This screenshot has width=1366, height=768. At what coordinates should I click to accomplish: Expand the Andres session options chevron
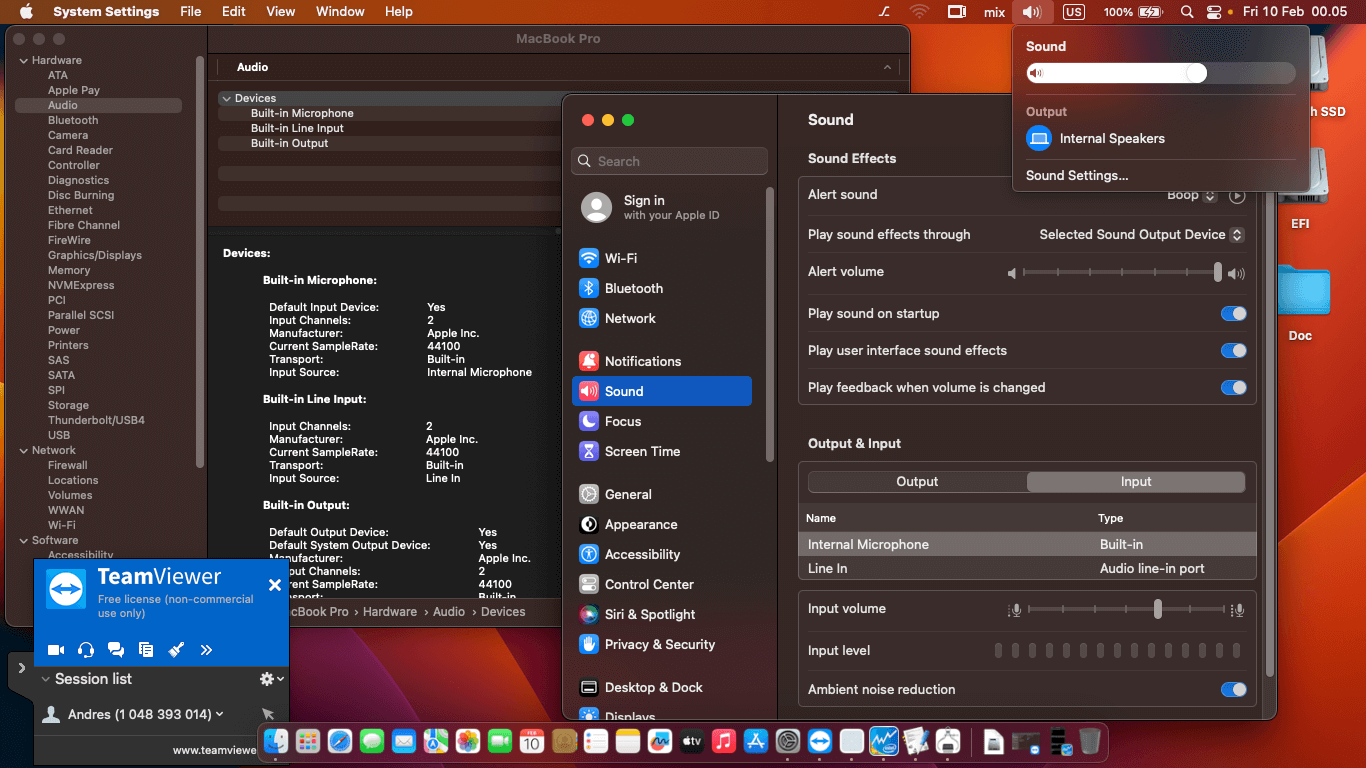219,714
